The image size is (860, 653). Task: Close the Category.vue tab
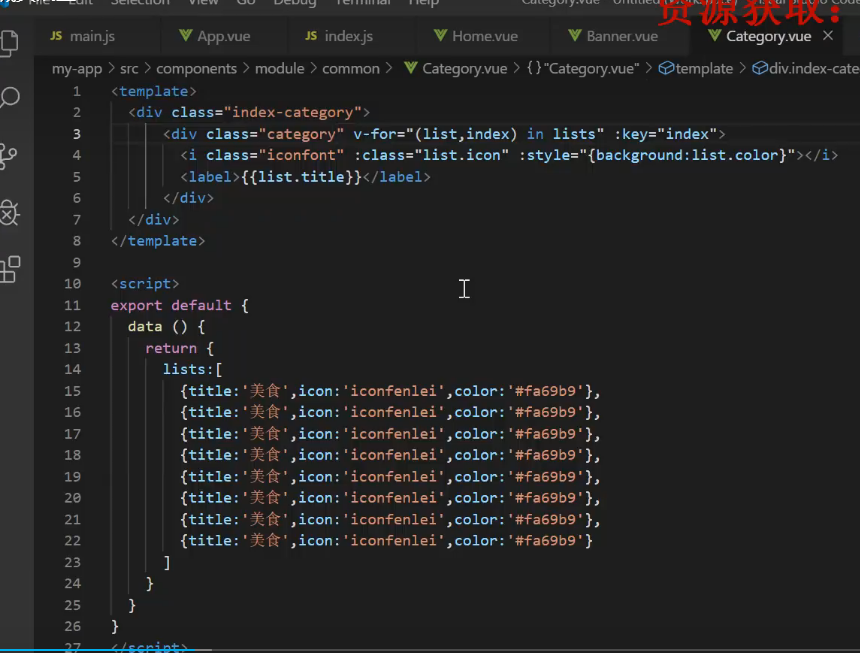tap(828, 36)
